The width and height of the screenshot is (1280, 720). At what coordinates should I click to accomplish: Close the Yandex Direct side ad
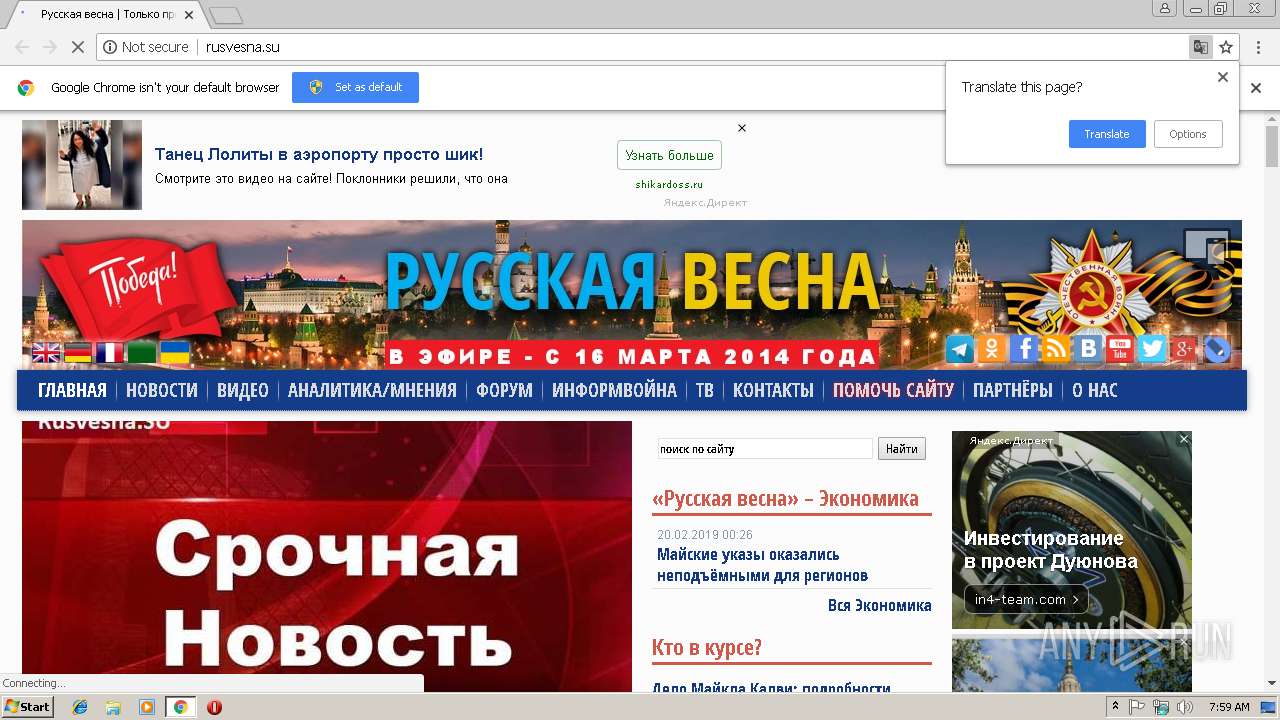(x=1184, y=439)
